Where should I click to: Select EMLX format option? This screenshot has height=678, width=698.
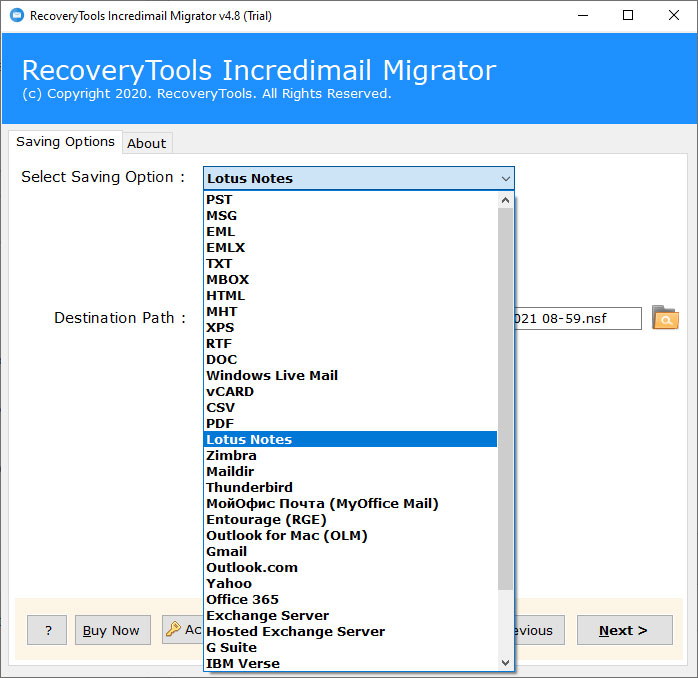pos(350,248)
